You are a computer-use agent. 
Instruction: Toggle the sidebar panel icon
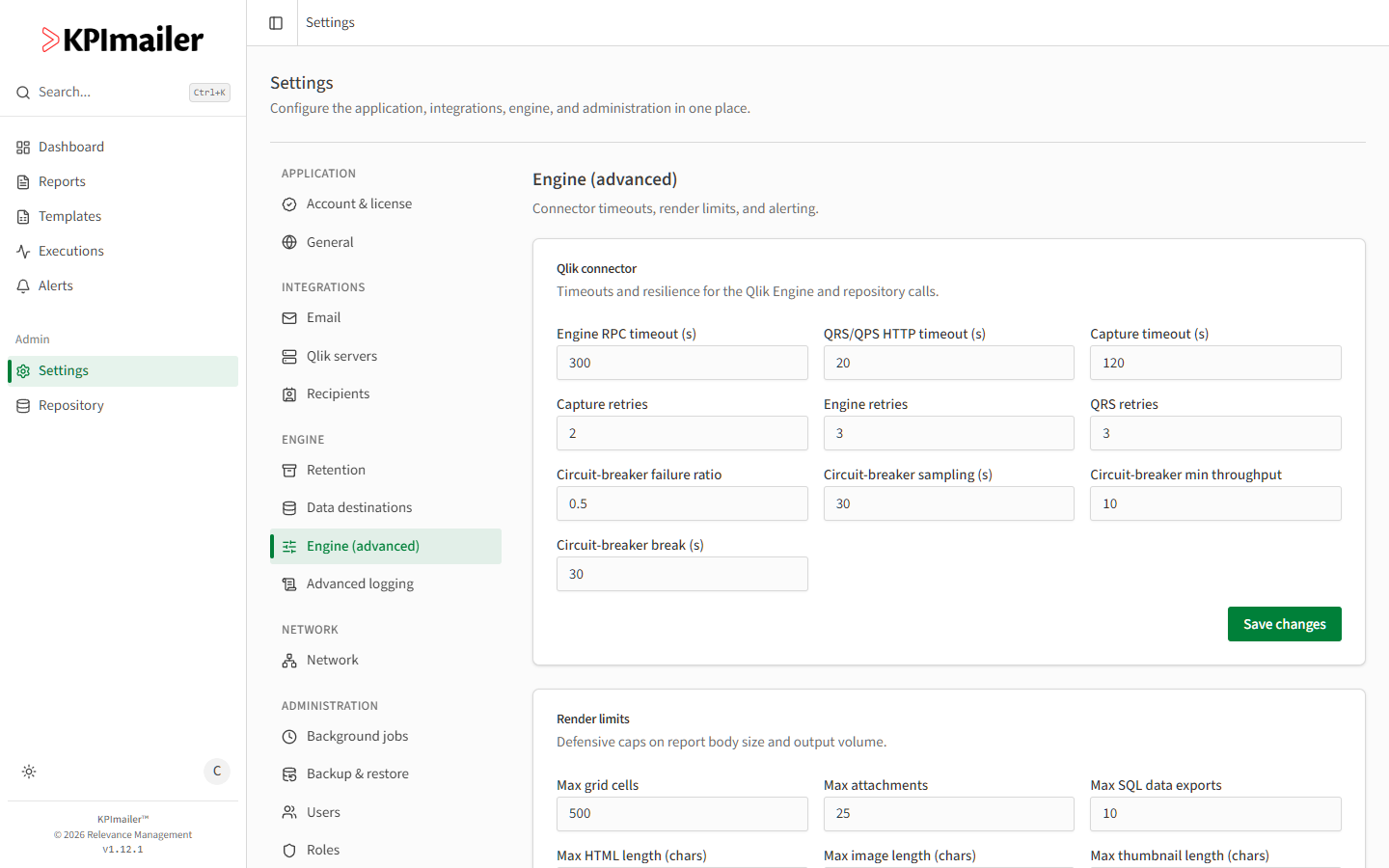tap(276, 23)
